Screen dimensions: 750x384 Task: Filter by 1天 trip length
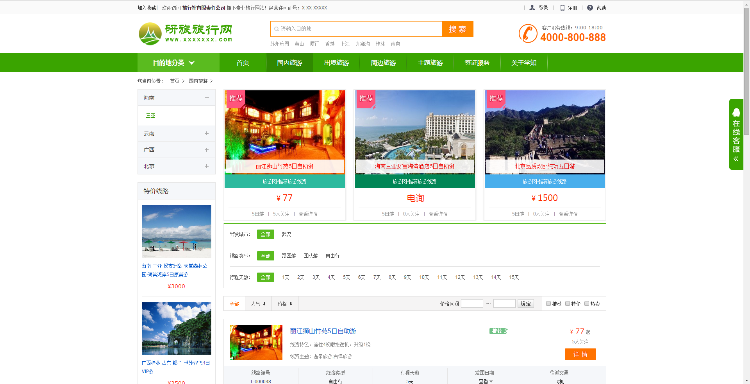pyautogui.click(x=286, y=277)
